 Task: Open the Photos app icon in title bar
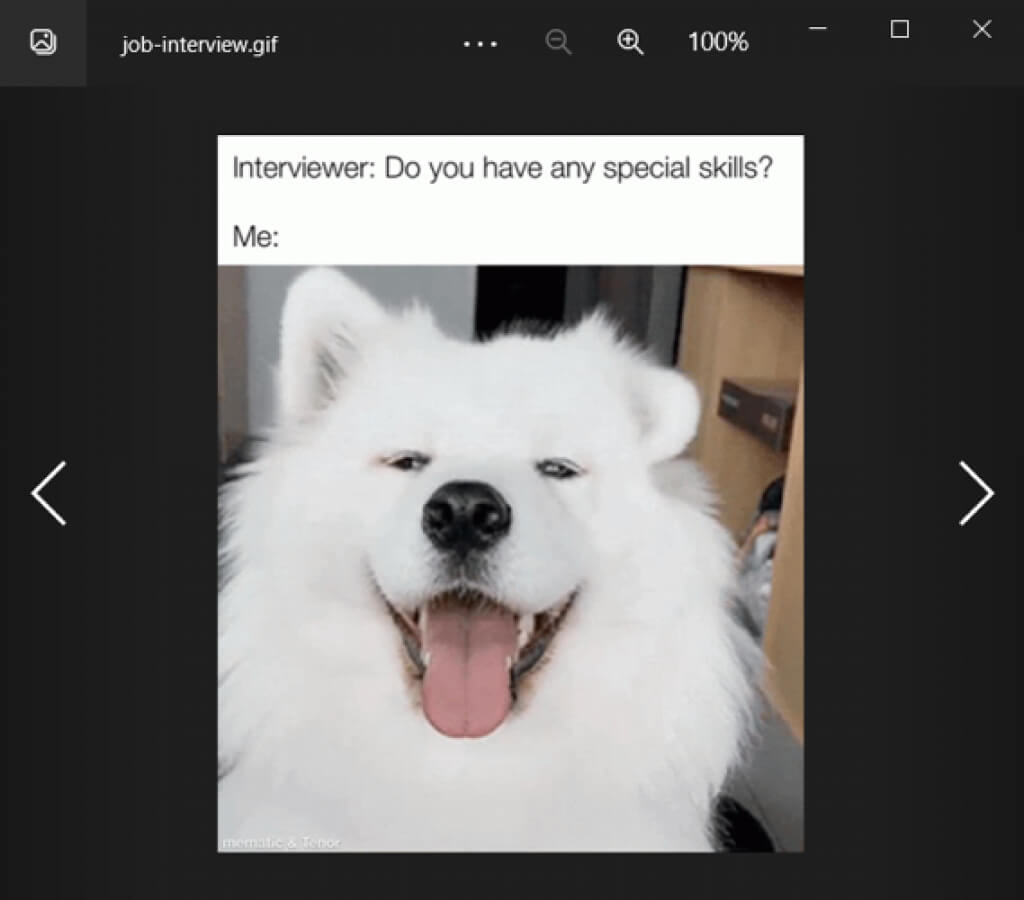pos(43,42)
